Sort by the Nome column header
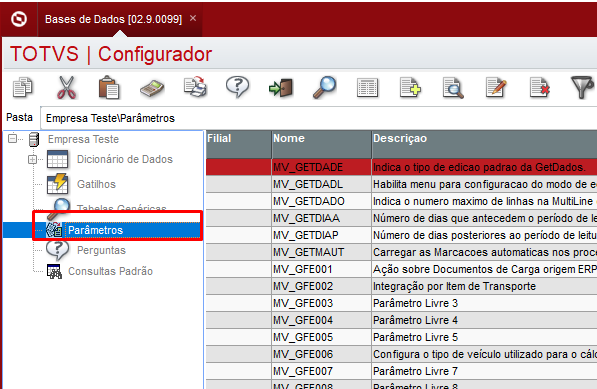597x389 pixels. [x=321, y=144]
